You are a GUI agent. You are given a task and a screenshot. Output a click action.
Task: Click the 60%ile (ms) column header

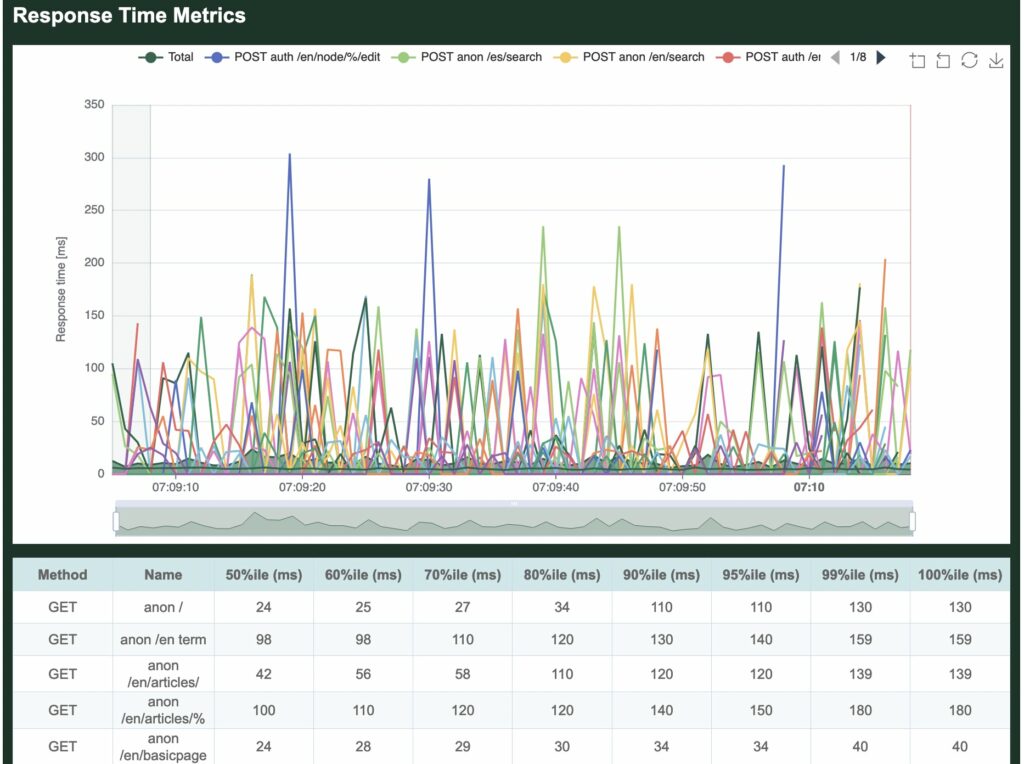tap(363, 575)
